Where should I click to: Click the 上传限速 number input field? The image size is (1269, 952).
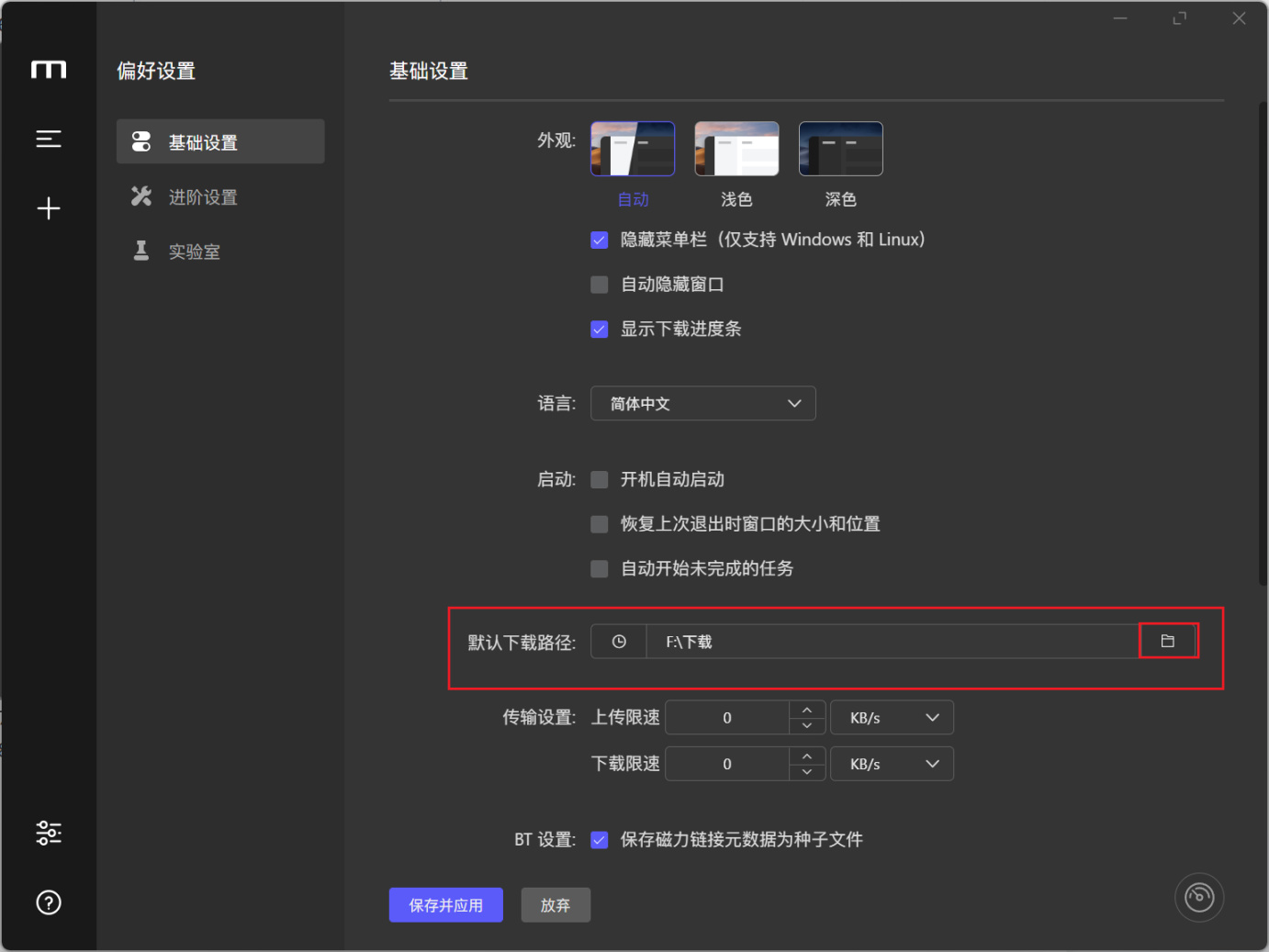coord(727,718)
